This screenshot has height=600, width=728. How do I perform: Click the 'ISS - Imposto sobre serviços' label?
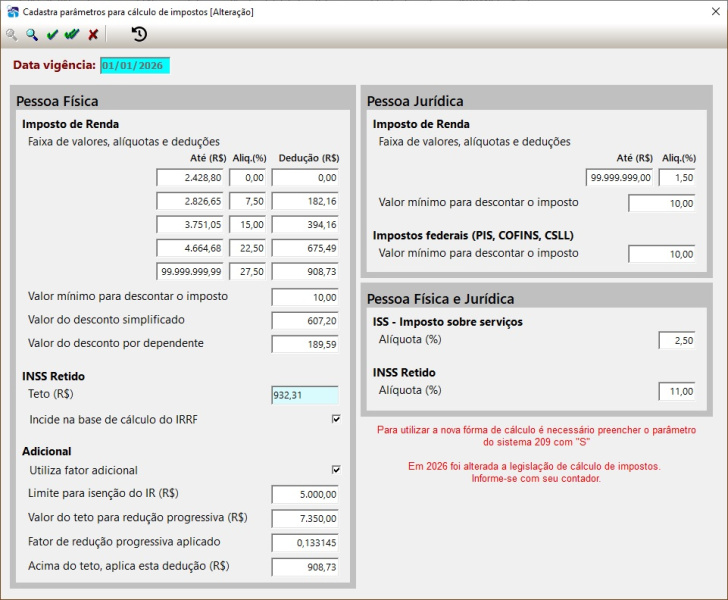click(x=448, y=322)
